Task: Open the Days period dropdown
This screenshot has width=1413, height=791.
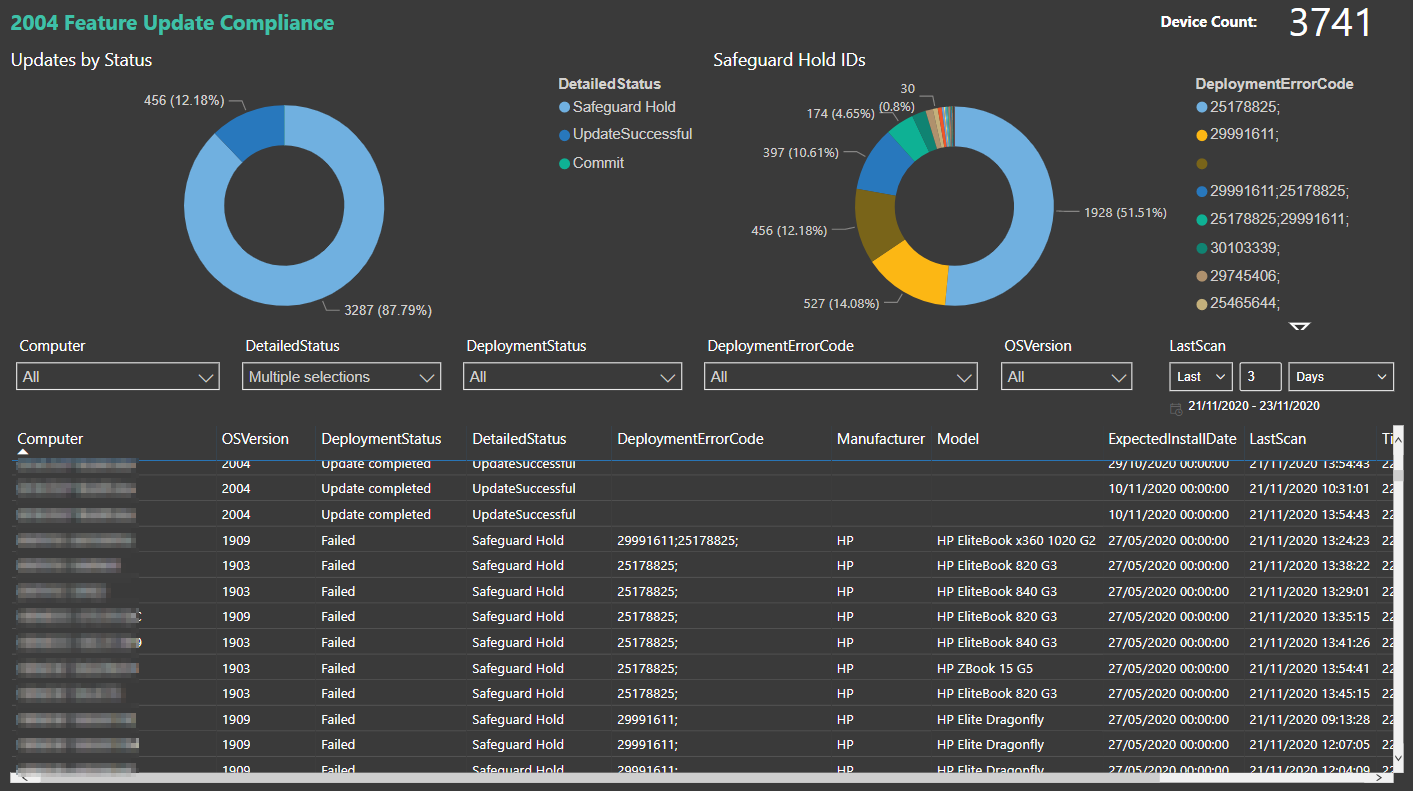Action: [1340, 377]
